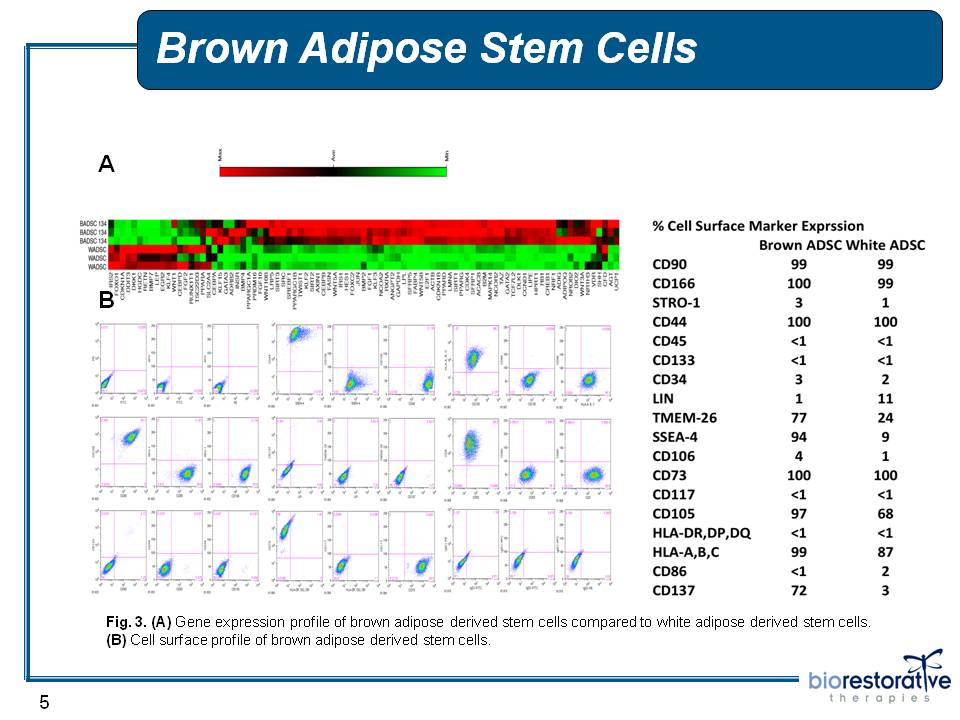Click White ADSC value 2 for CD86

(x=885, y=571)
